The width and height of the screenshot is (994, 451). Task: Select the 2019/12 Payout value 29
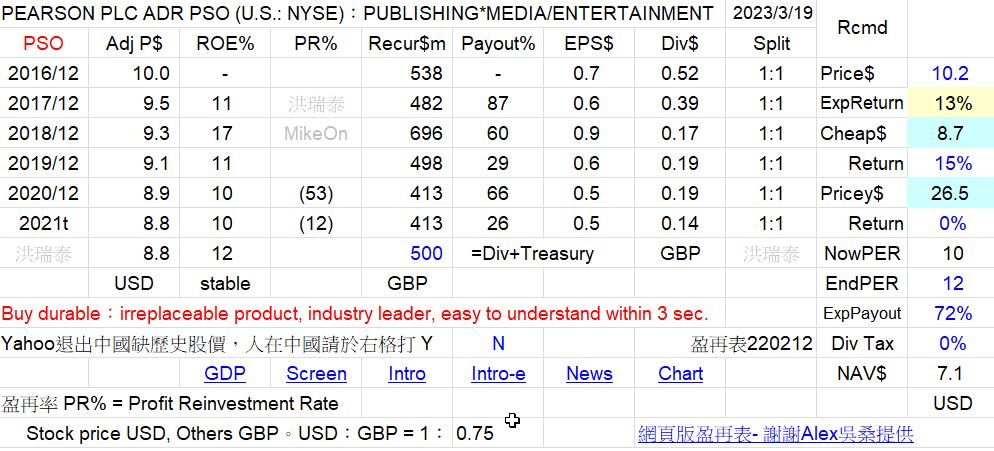pos(498,163)
